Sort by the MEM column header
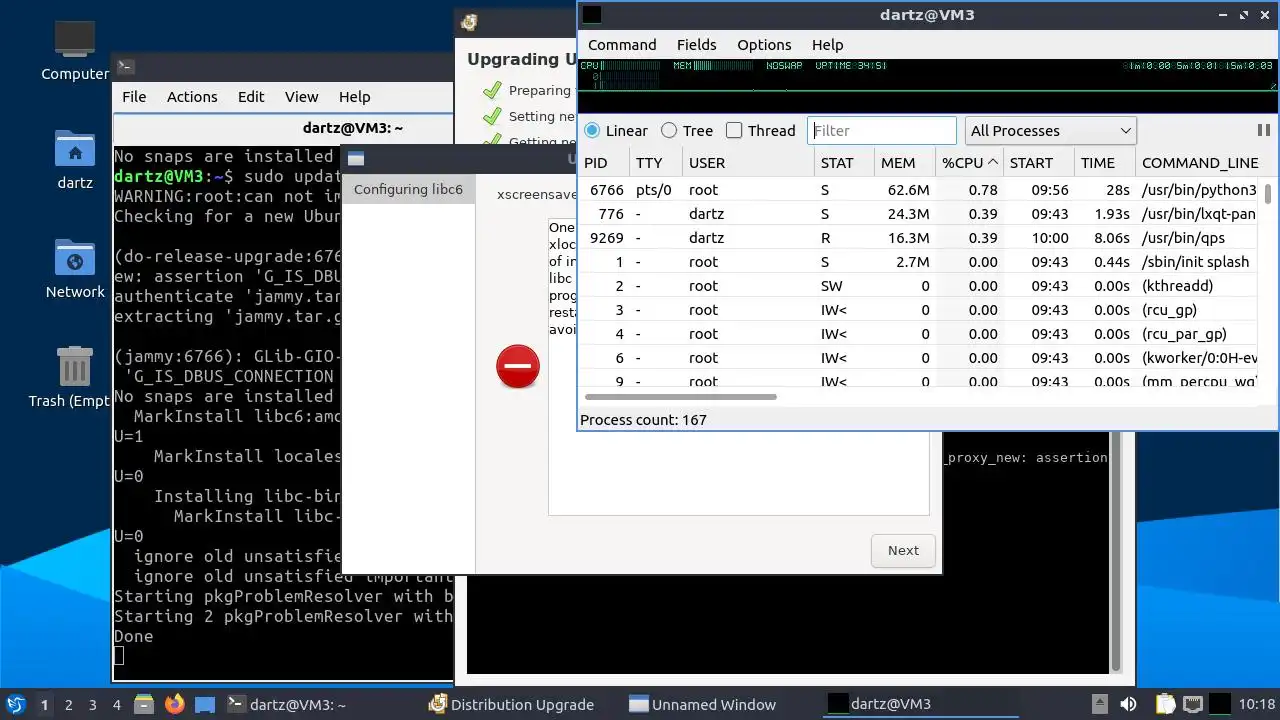This screenshot has height=720, width=1280. 904,163
